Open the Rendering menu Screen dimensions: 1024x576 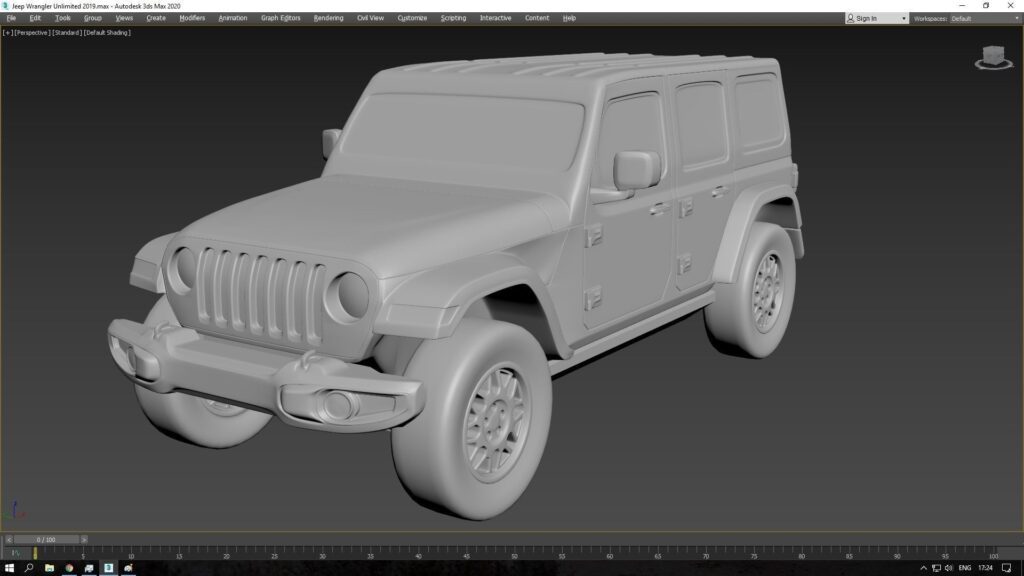point(327,17)
